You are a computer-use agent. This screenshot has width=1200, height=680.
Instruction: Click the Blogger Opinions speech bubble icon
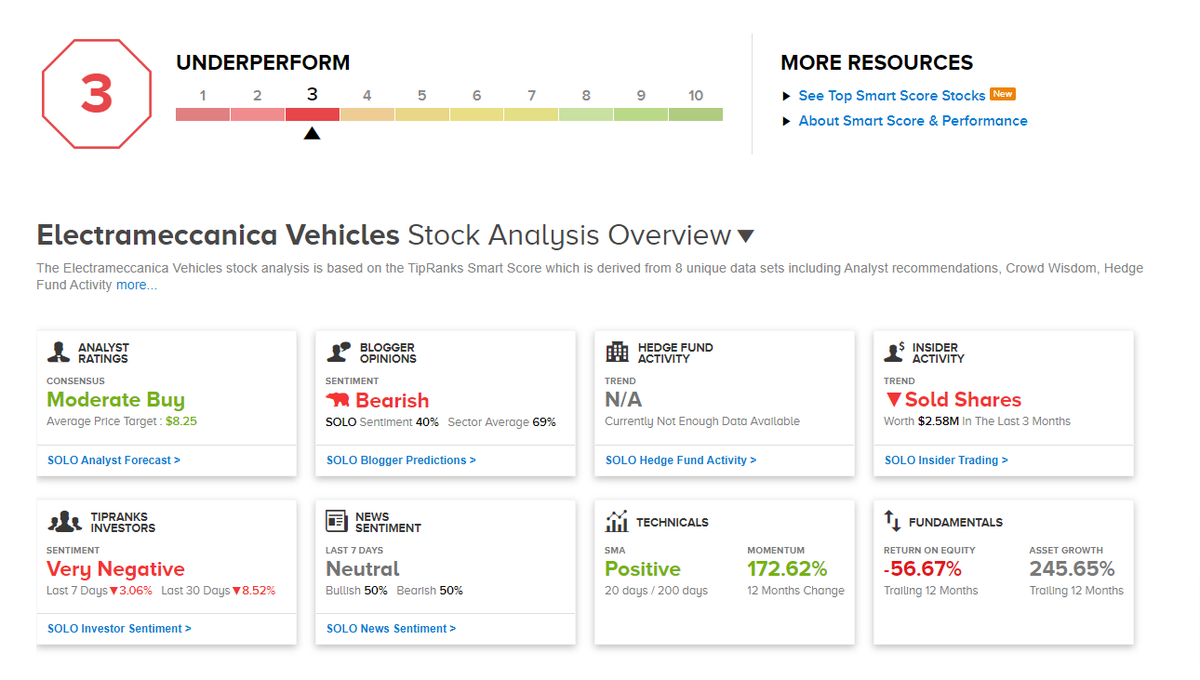pos(339,352)
